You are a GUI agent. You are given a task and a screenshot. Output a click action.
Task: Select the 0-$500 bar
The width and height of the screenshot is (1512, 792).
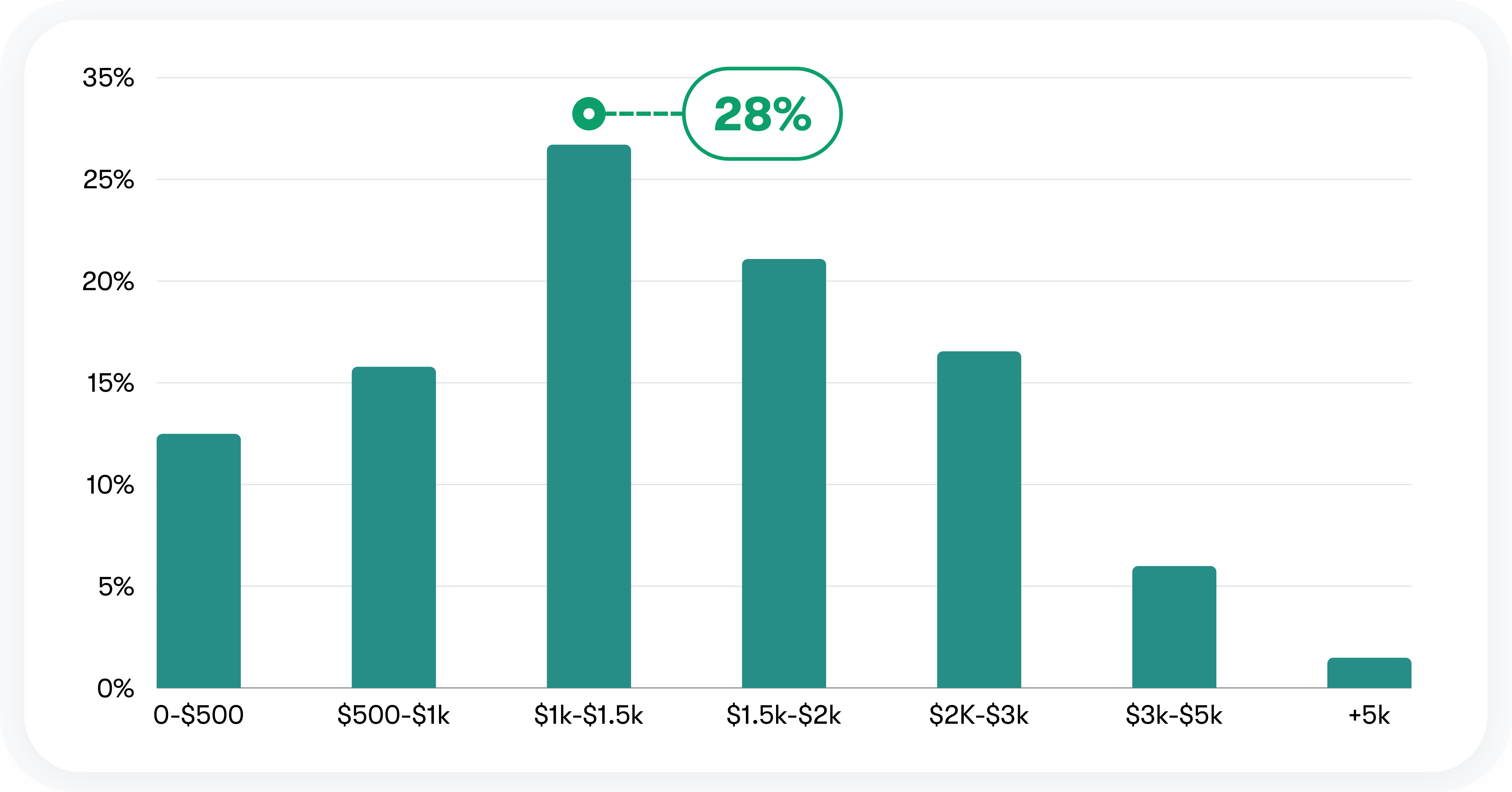click(x=199, y=561)
